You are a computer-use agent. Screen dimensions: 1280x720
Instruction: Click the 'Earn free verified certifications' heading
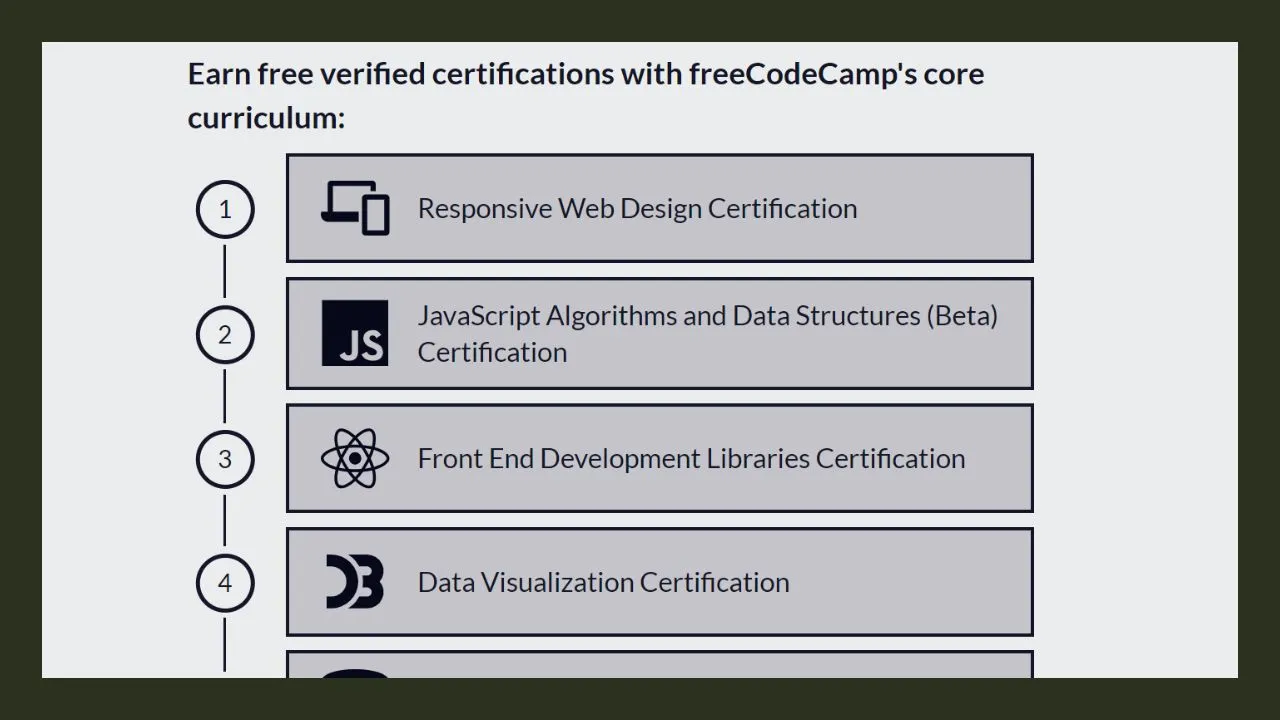[x=586, y=95]
